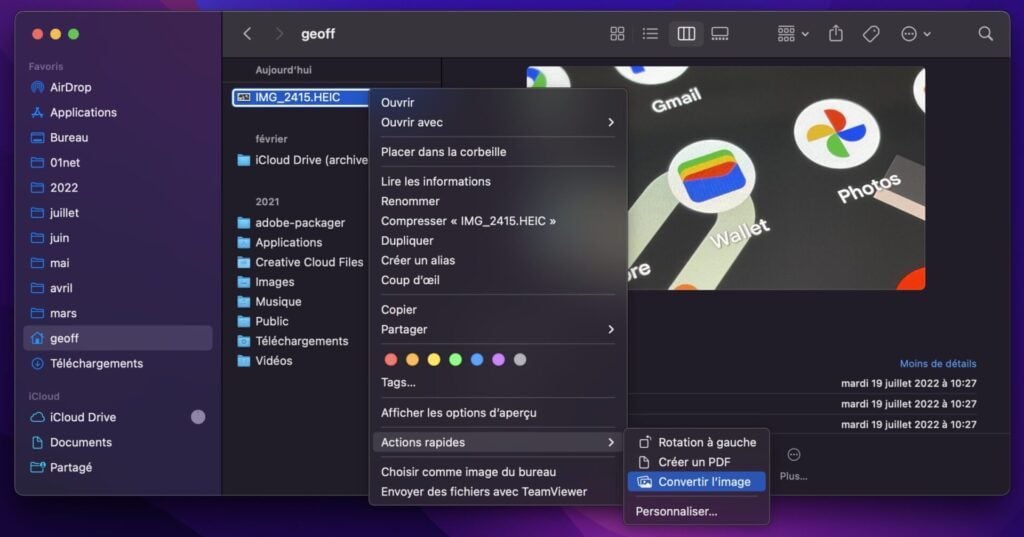Image resolution: width=1024 pixels, height=537 pixels.
Task: Open the ellipsis actions menu in toolbar
Action: click(x=916, y=34)
